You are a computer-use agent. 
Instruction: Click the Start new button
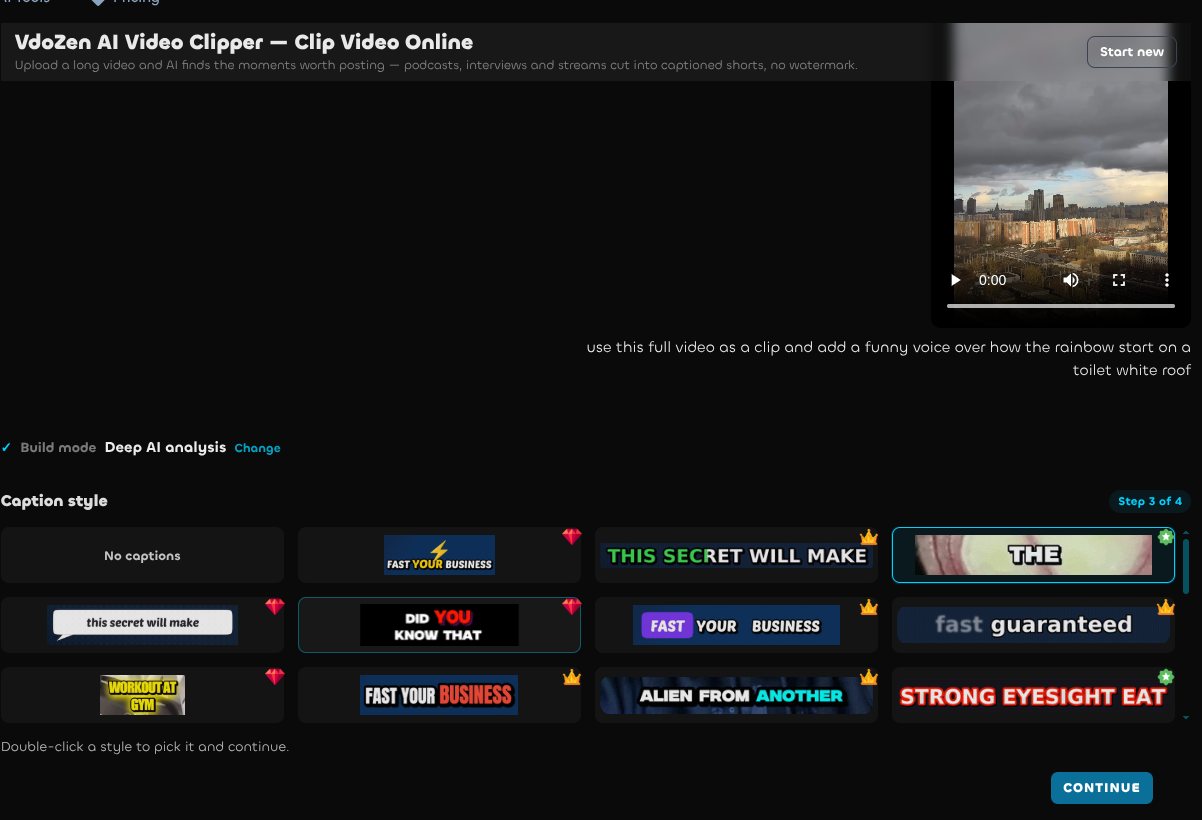point(1132,52)
